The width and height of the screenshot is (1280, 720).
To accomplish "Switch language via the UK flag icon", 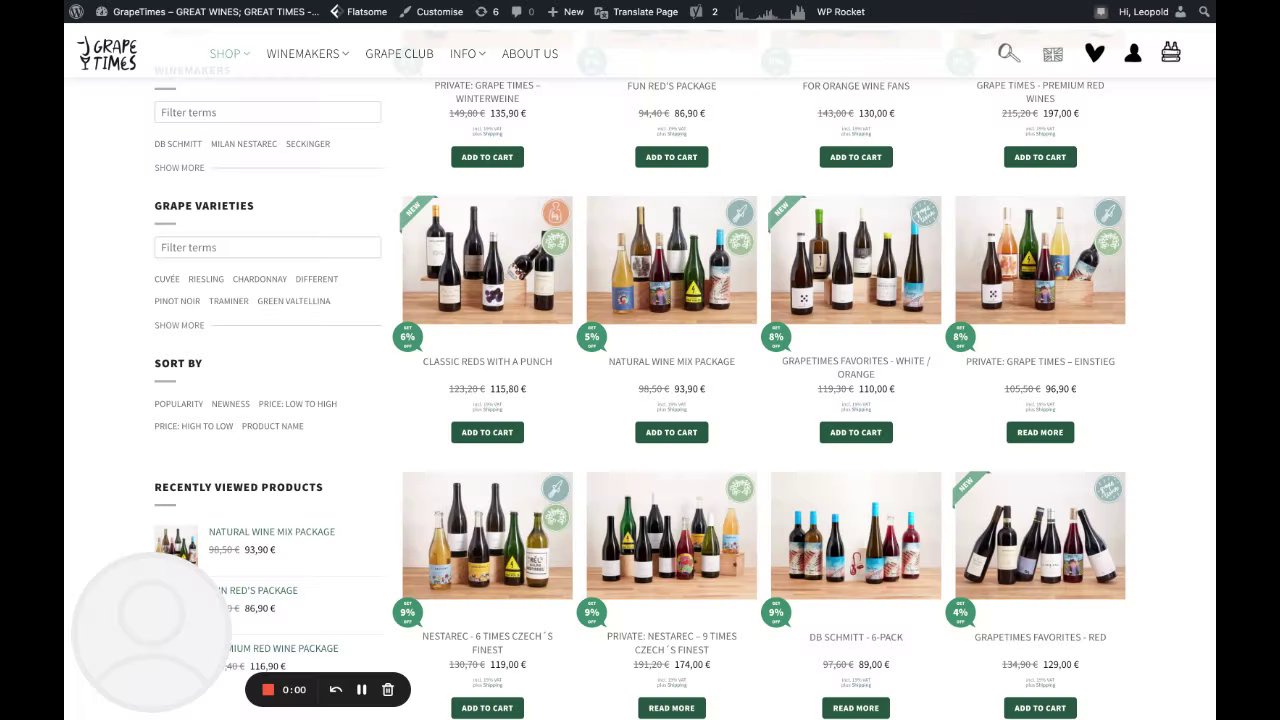I will tap(1052, 54).
